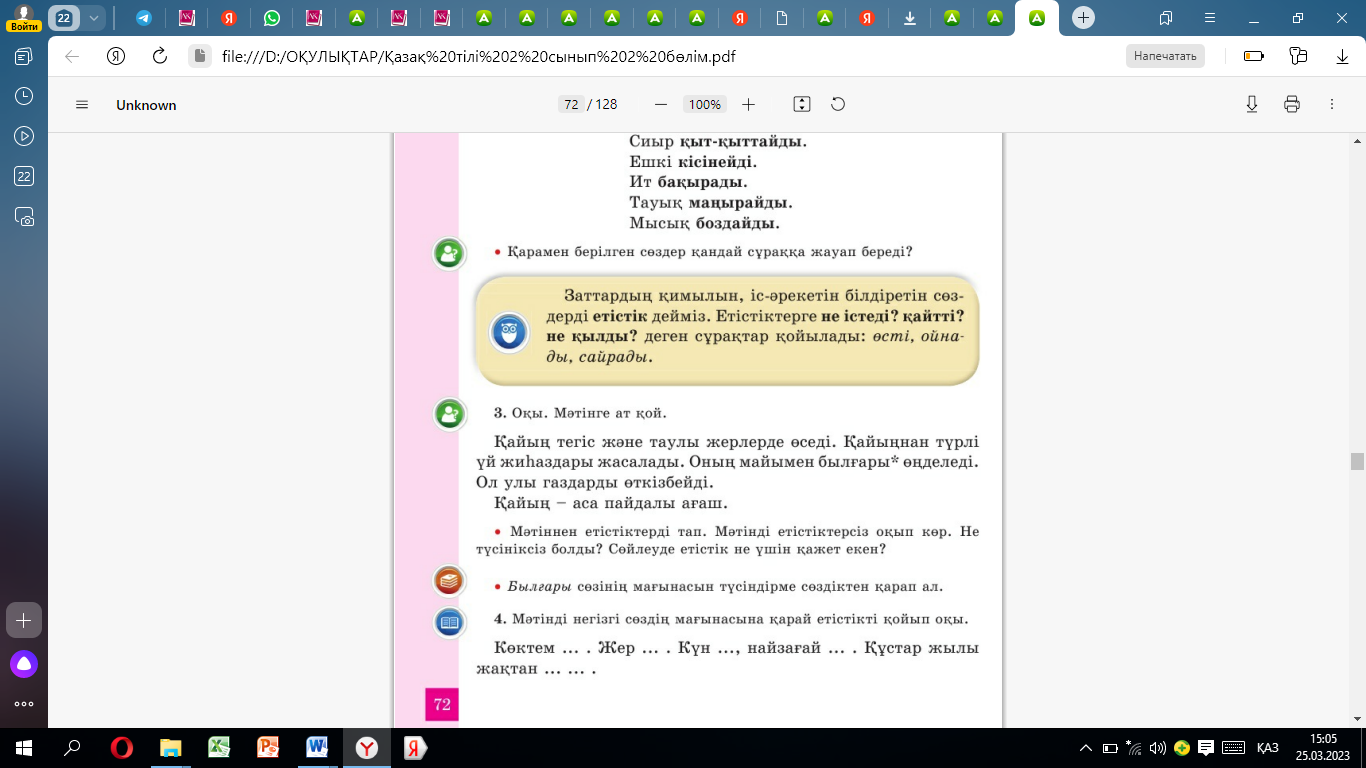Image resolution: width=1366 pixels, height=768 pixels.
Task: Show hidden system tray icons
Action: pos(1086,748)
